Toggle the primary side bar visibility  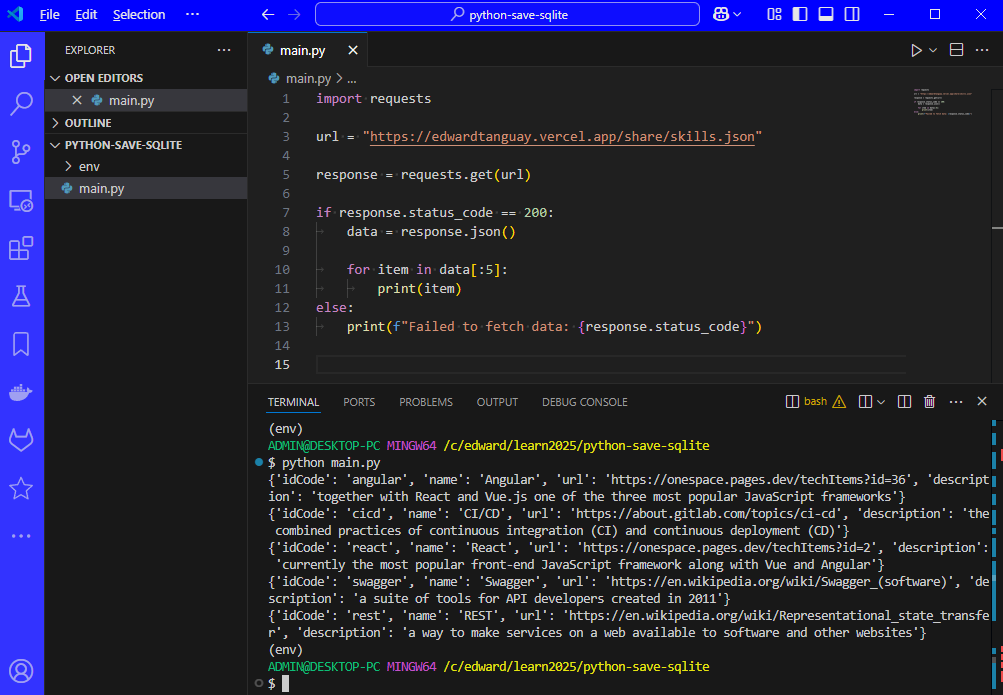pos(800,15)
